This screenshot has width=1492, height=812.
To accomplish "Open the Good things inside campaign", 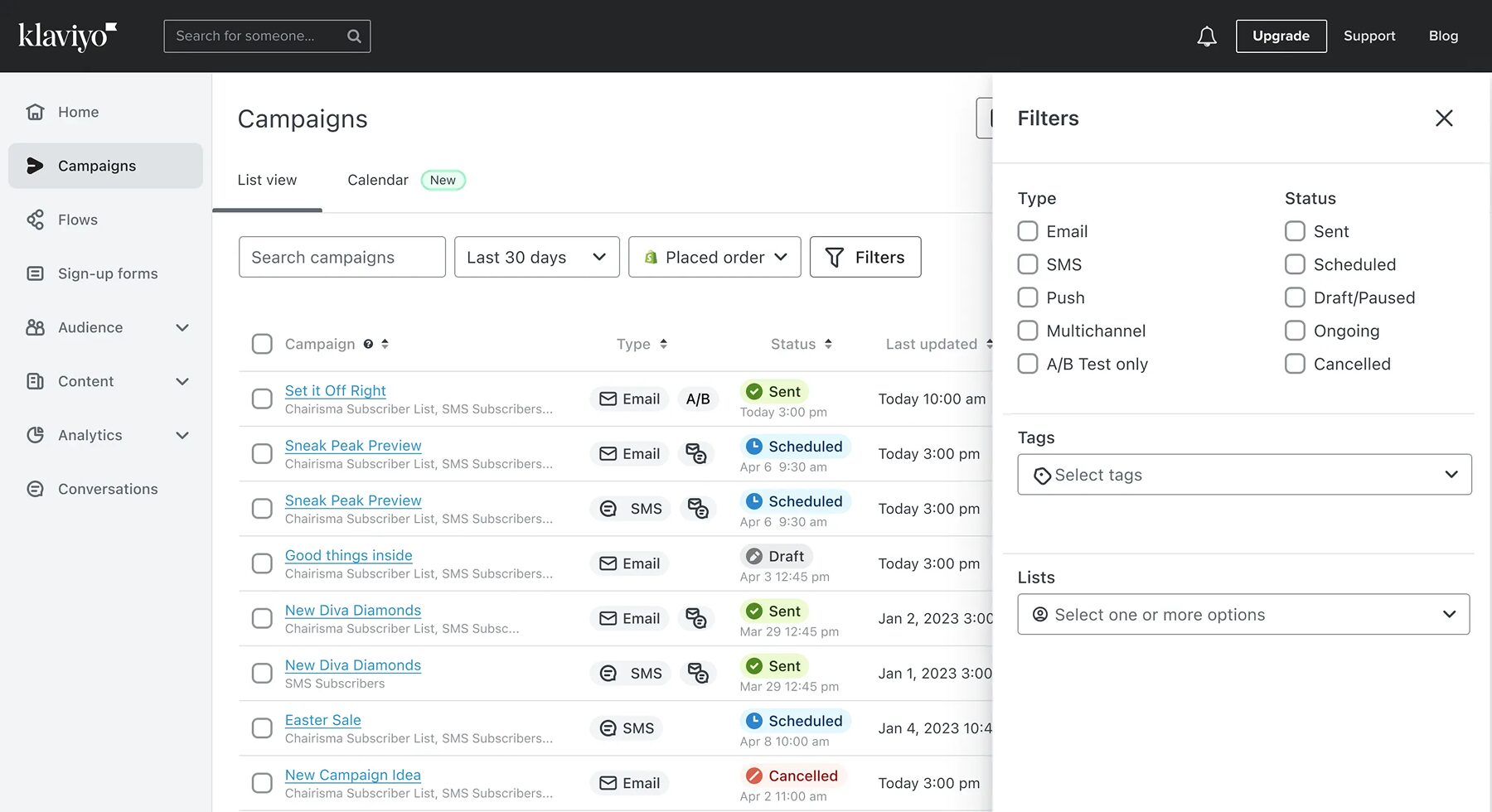I will click(348, 555).
